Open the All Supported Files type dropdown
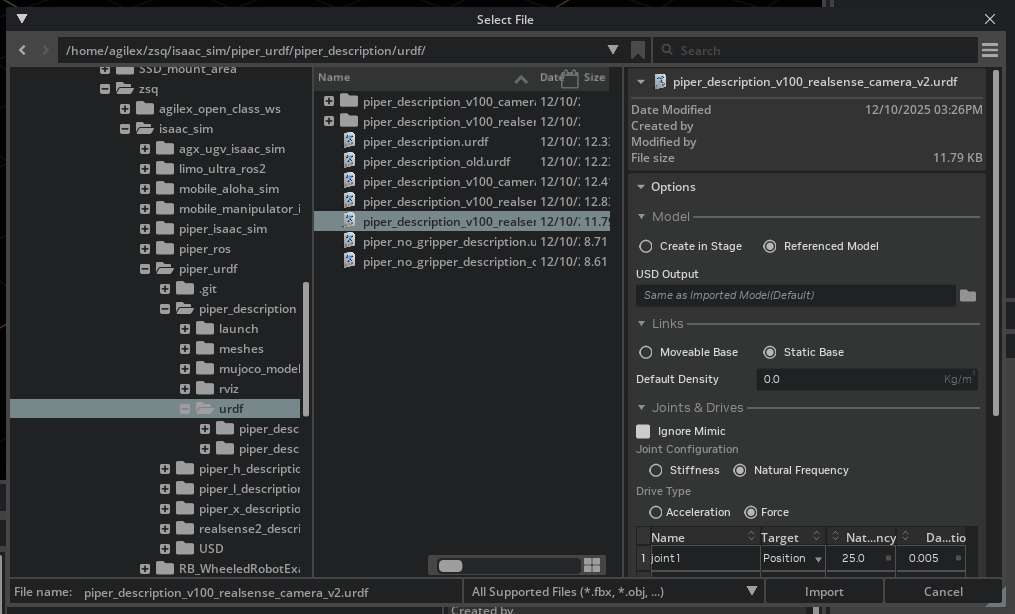Image resolution: width=1015 pixels, height=614 pixels. coord(751,591)
